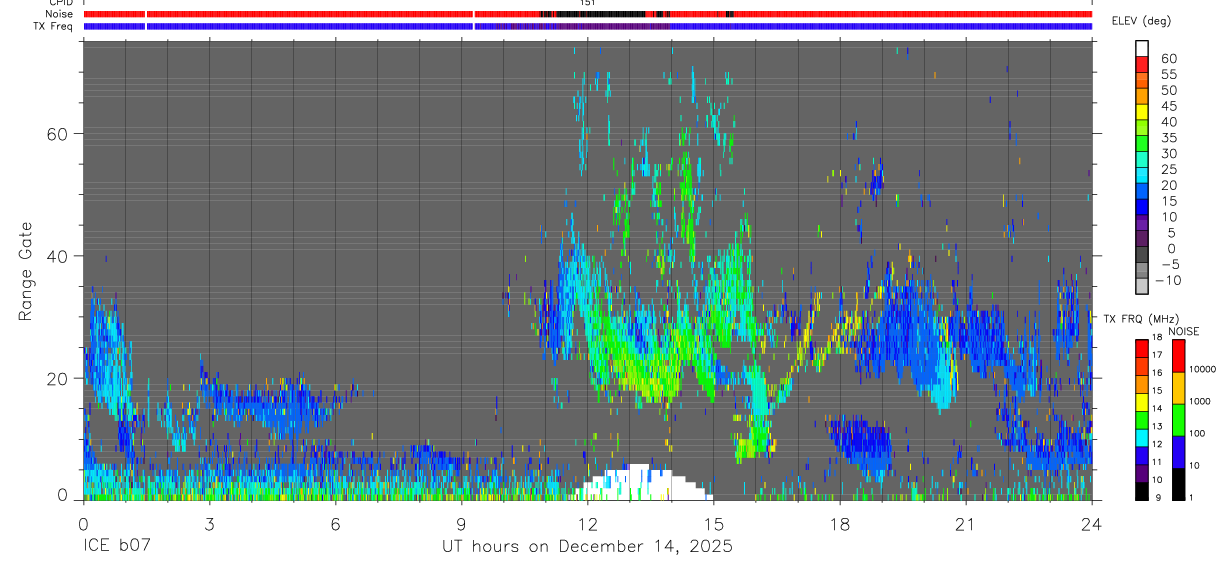Select the yellow TX FRQ segment between 14 and 15
The image size is (1228, 567).
pos(1142,401)
